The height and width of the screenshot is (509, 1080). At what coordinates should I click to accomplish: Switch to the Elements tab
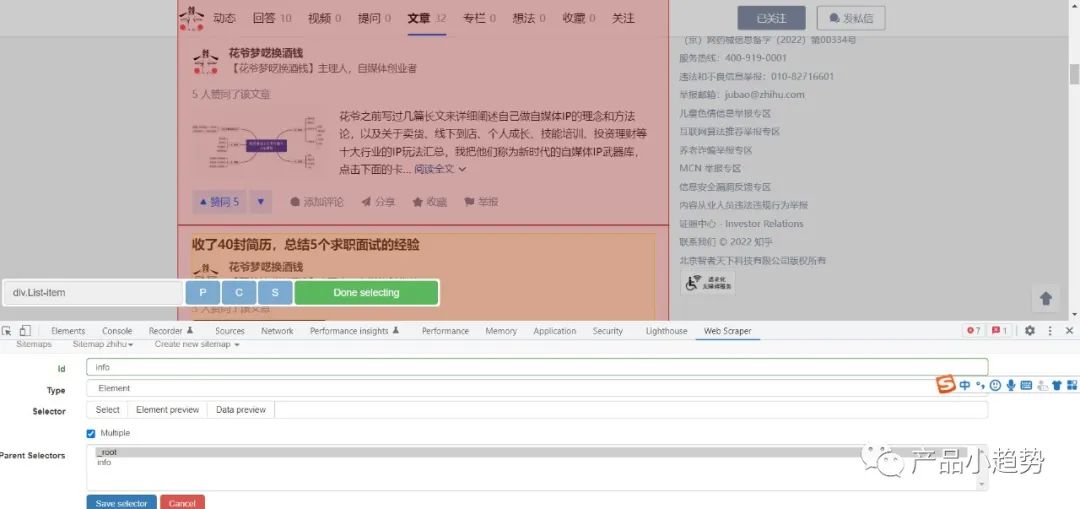68,331
